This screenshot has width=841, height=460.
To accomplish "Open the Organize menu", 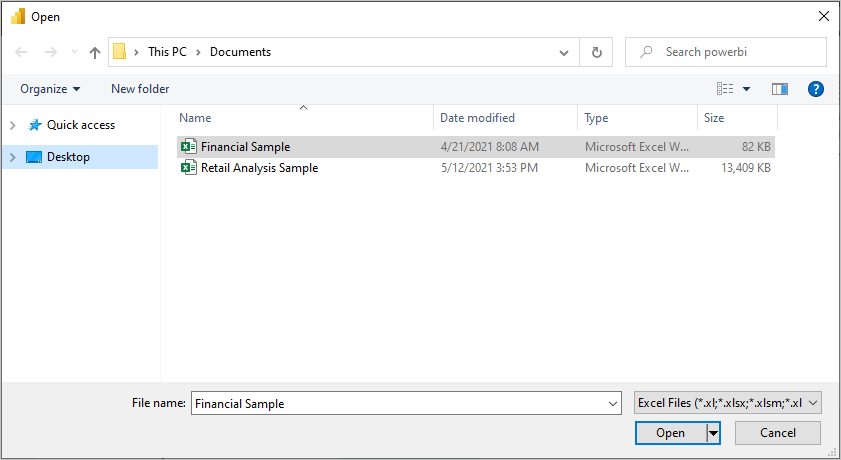I will click(50, 89).
